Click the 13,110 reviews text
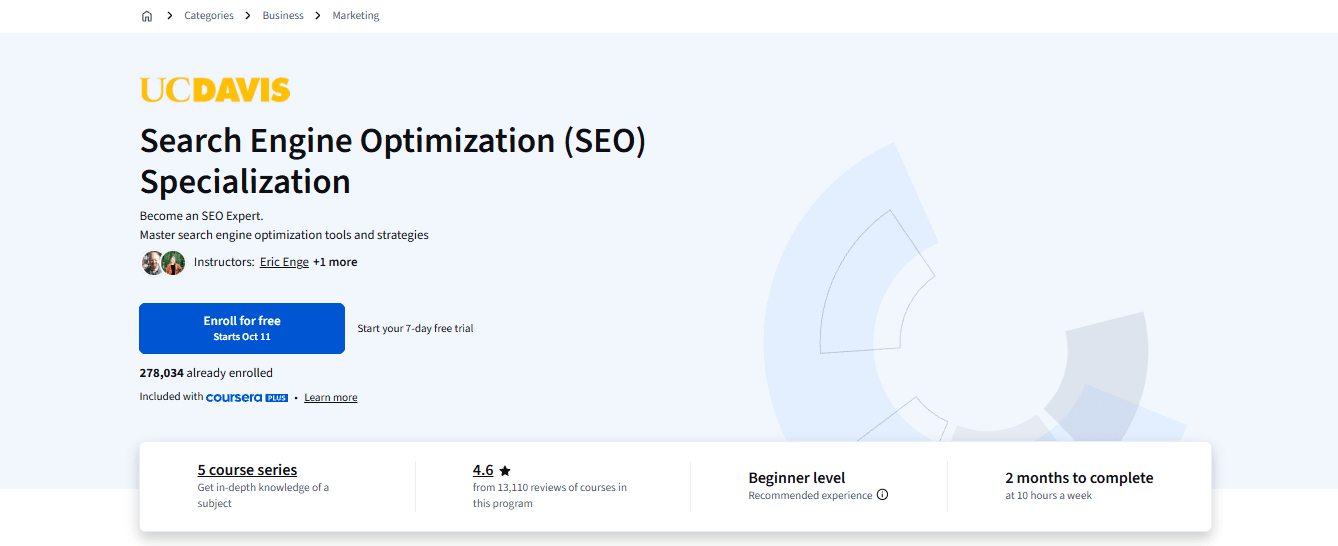This screenshot has width=1338, height=546. point(551,495)
